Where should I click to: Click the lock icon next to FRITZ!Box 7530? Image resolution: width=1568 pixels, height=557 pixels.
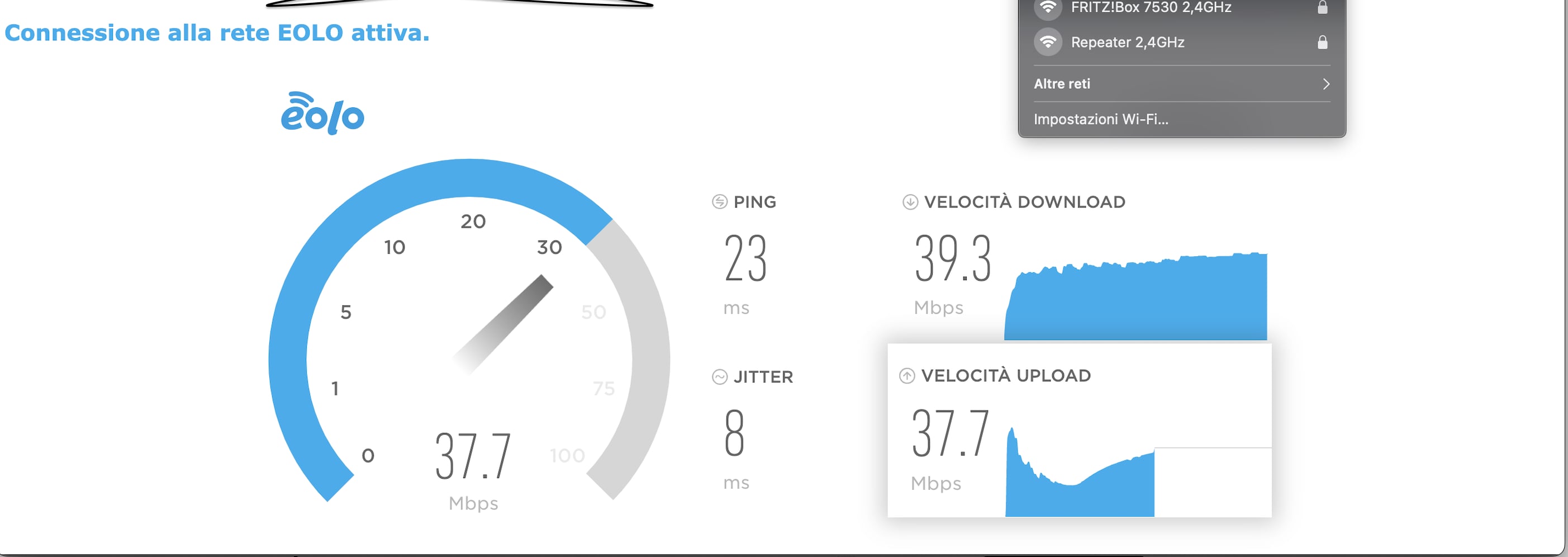tap(1322, 7)
